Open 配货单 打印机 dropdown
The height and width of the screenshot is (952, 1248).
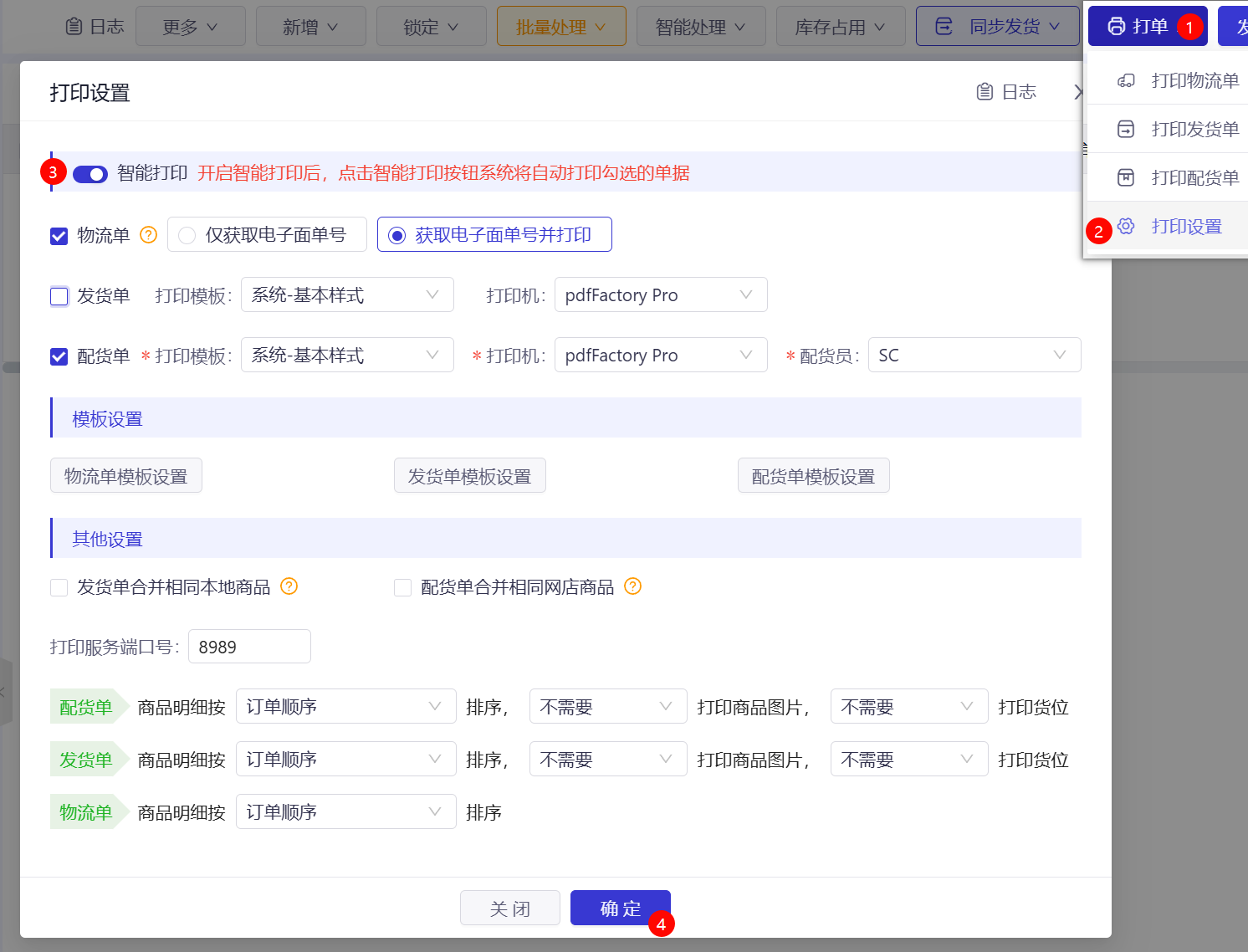pos(661,355)
